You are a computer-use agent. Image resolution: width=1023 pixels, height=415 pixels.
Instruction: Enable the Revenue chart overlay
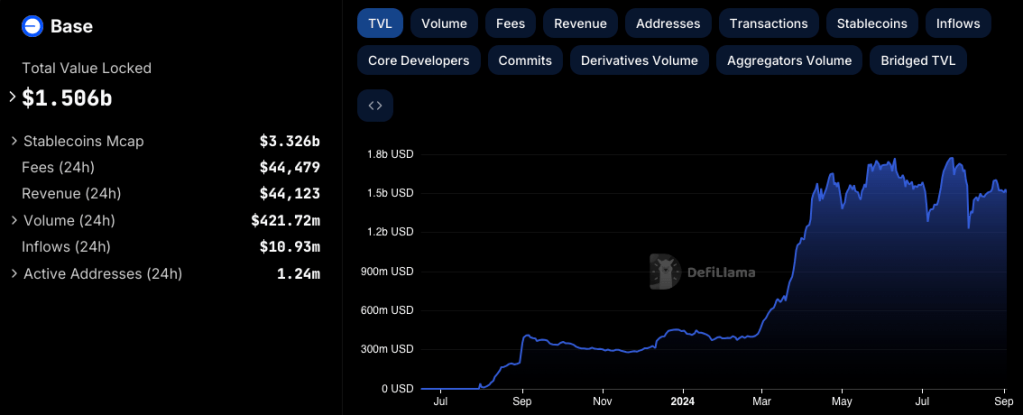click(x=580, y=23)
